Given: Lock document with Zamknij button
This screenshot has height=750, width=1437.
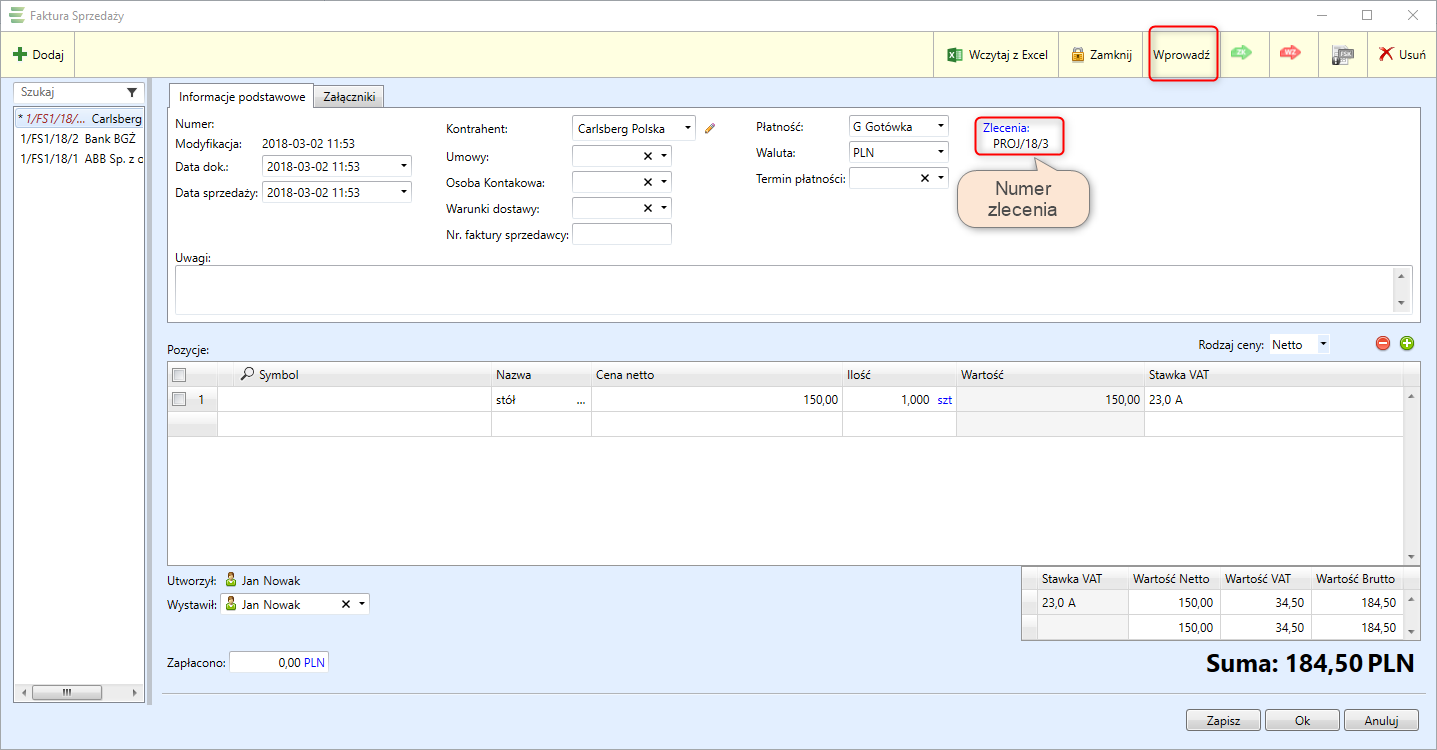Looking at the screenshot, I should tap(1101, 55).
